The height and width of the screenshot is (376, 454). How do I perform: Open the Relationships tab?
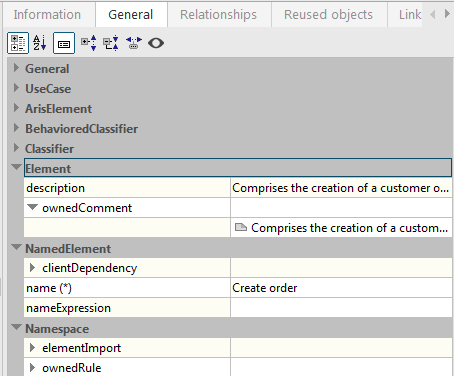219,15
